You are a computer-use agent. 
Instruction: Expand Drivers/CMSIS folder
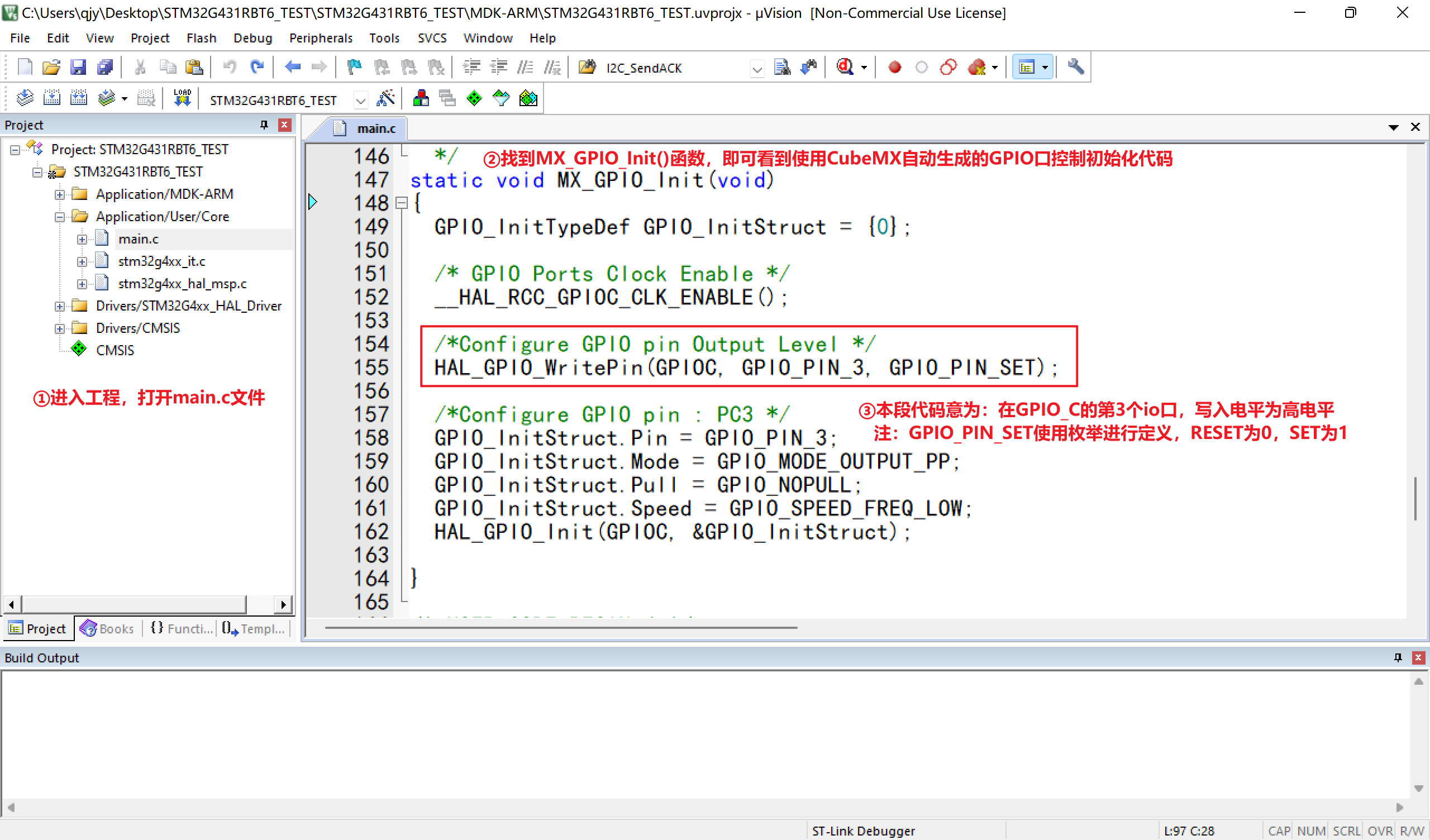[x=60, y=328]
